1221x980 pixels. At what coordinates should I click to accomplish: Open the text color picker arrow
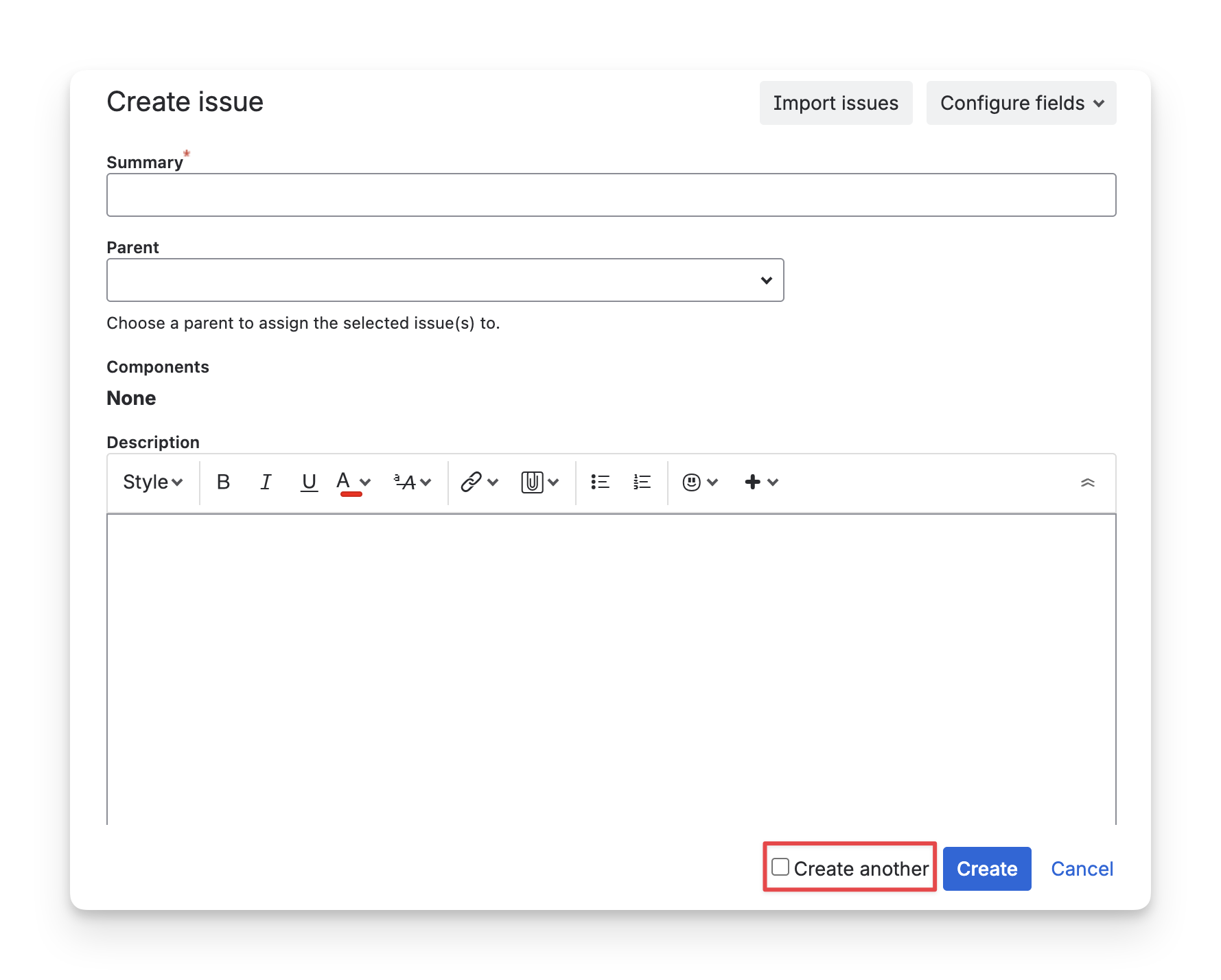(365, 482)
